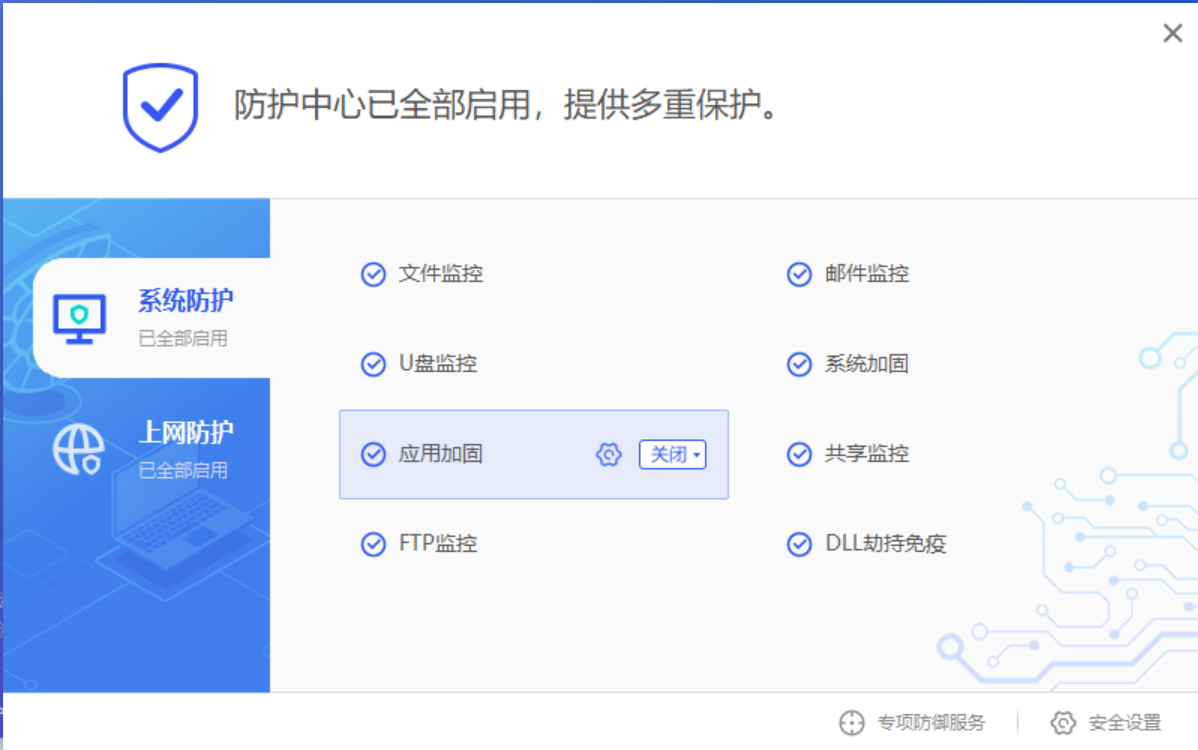Click the checkmark icon beside 共享监控
The image size is (1198, 750).
[799, 454]
